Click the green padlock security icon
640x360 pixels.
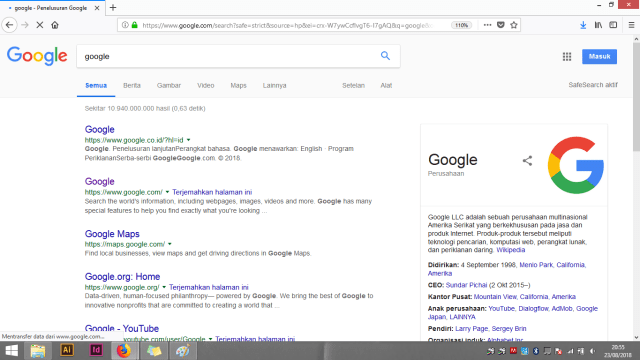(x=134, y=25)
